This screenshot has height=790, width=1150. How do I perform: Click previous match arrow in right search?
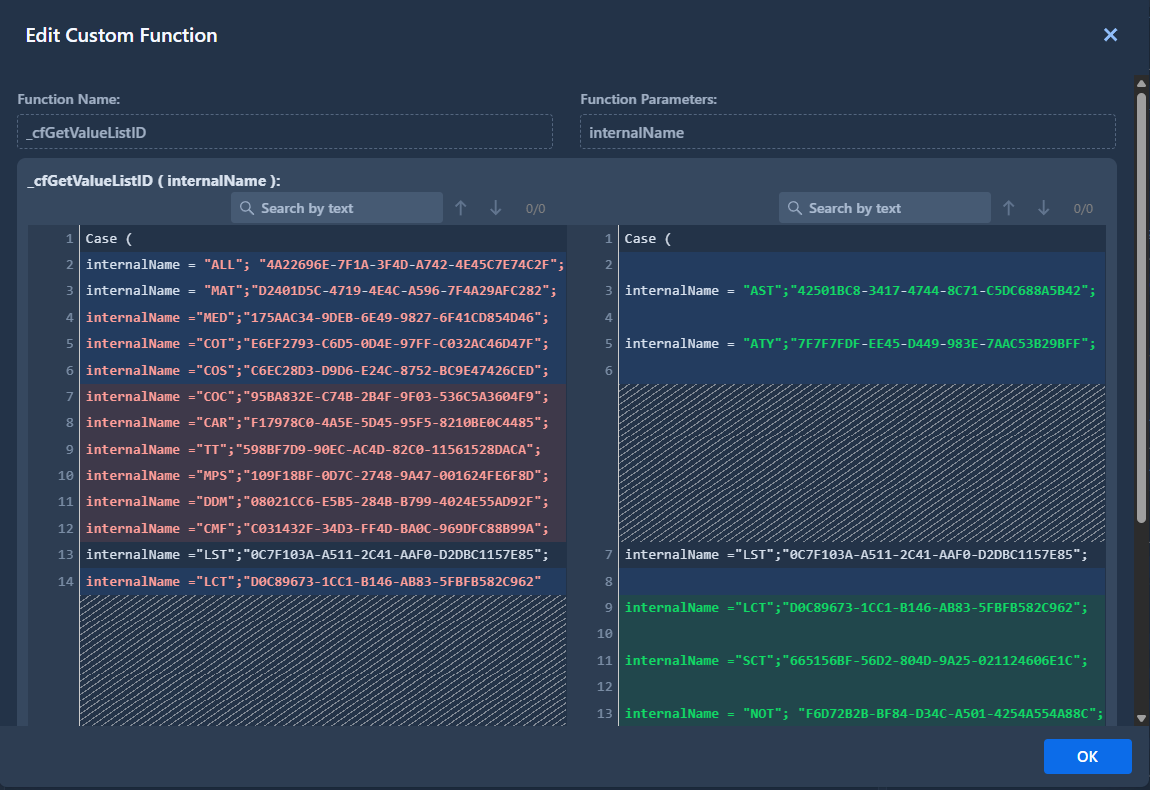point(1009,208)
